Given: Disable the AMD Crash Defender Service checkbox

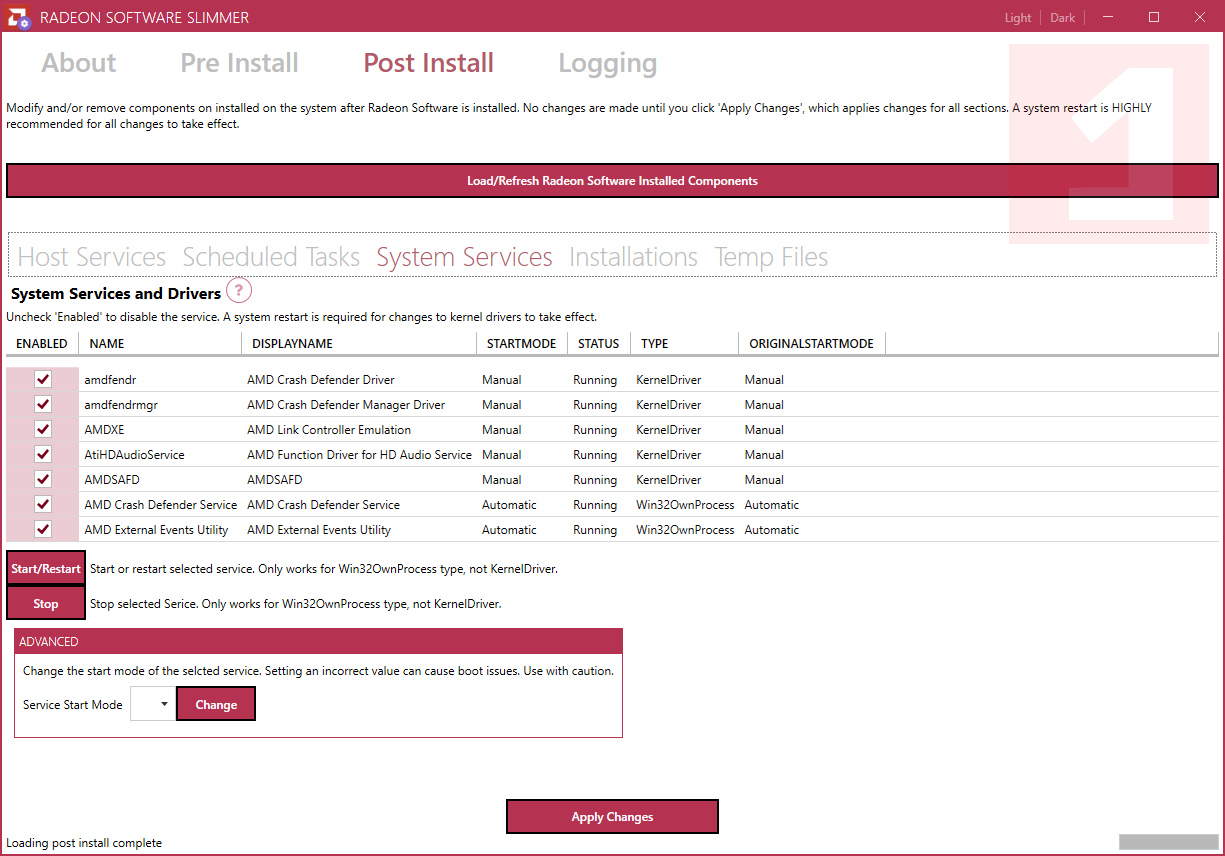Looking at the screenshot, I should point(43,504).
